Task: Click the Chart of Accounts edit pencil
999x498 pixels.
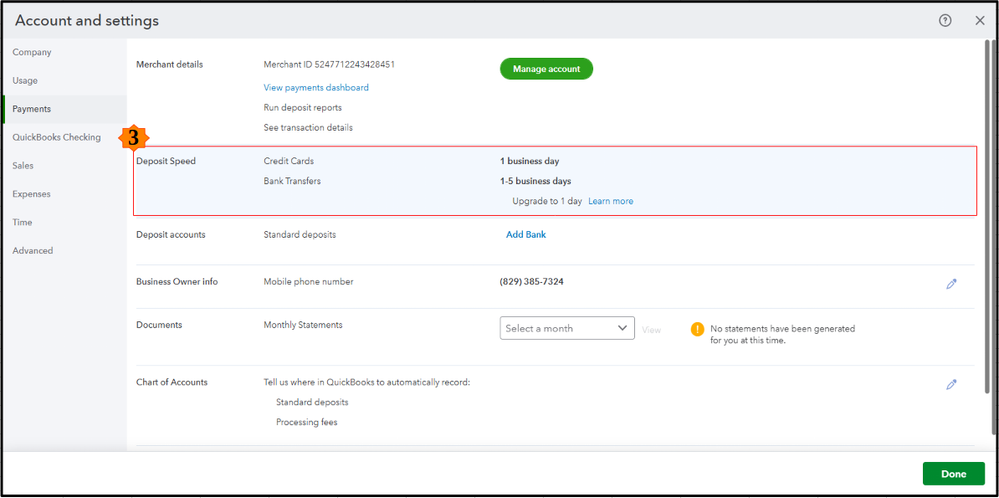Action: tap(951, 384)
